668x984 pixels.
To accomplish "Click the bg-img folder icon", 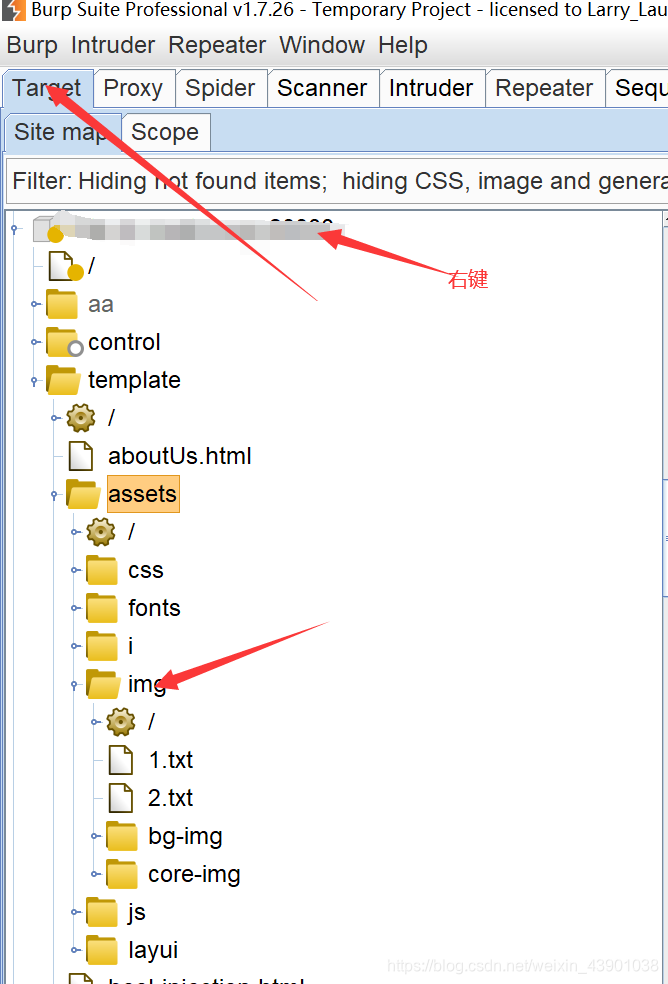I will click(122, 836).
